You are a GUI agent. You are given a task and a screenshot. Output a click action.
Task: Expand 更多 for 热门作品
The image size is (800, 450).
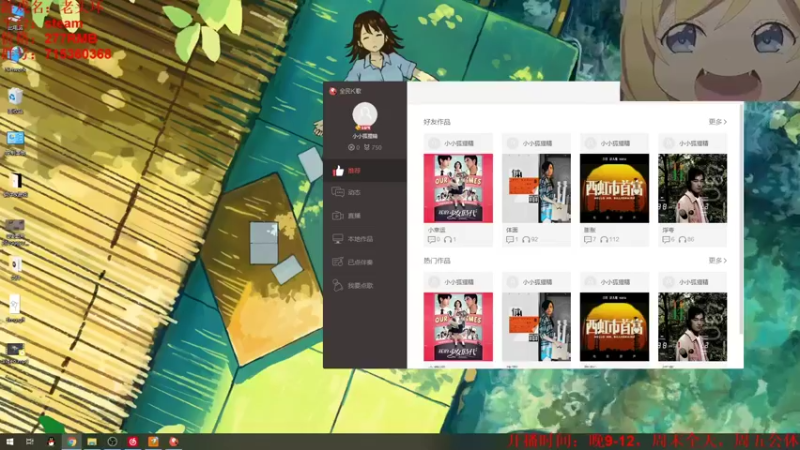[717, 261]
